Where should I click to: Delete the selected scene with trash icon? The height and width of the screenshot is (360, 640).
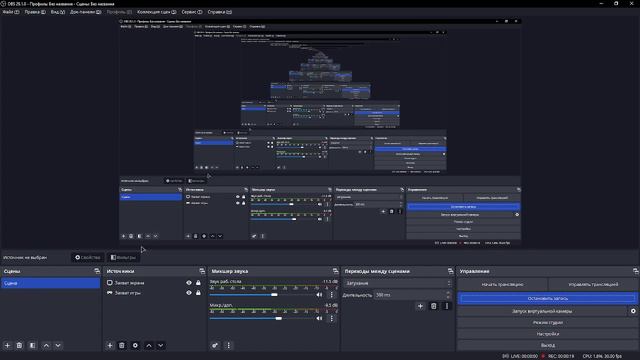point(19,345)
